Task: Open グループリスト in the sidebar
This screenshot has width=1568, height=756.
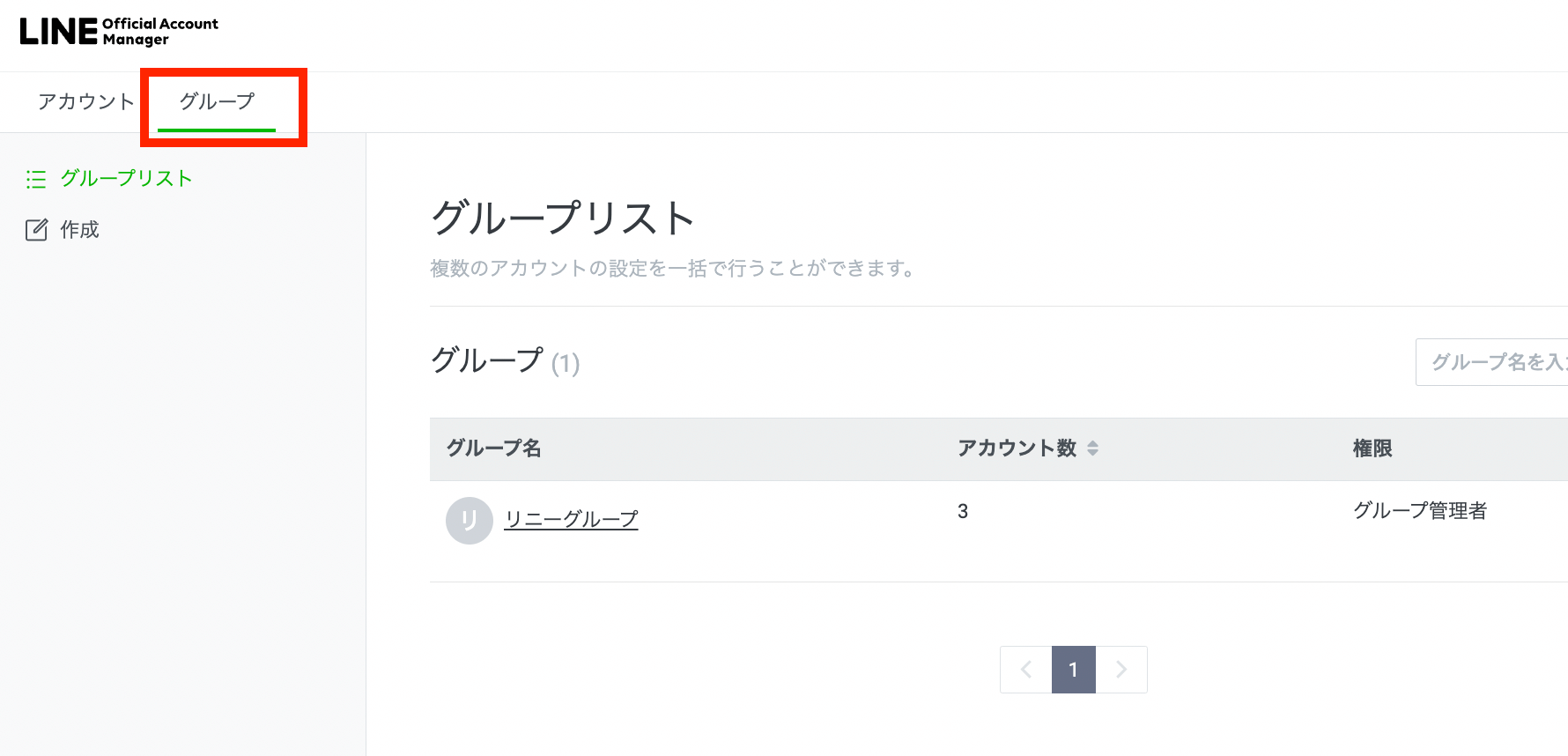Action: (126, 179)
